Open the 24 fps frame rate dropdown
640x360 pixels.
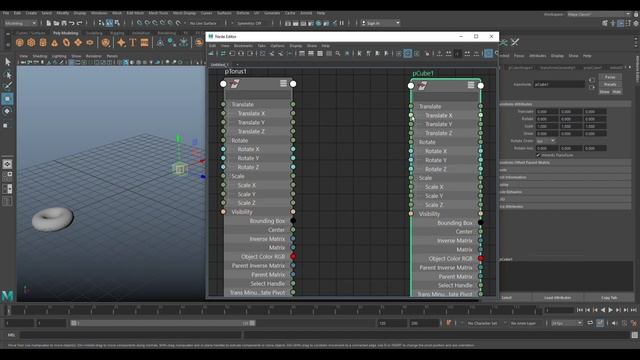coord(567,323)
